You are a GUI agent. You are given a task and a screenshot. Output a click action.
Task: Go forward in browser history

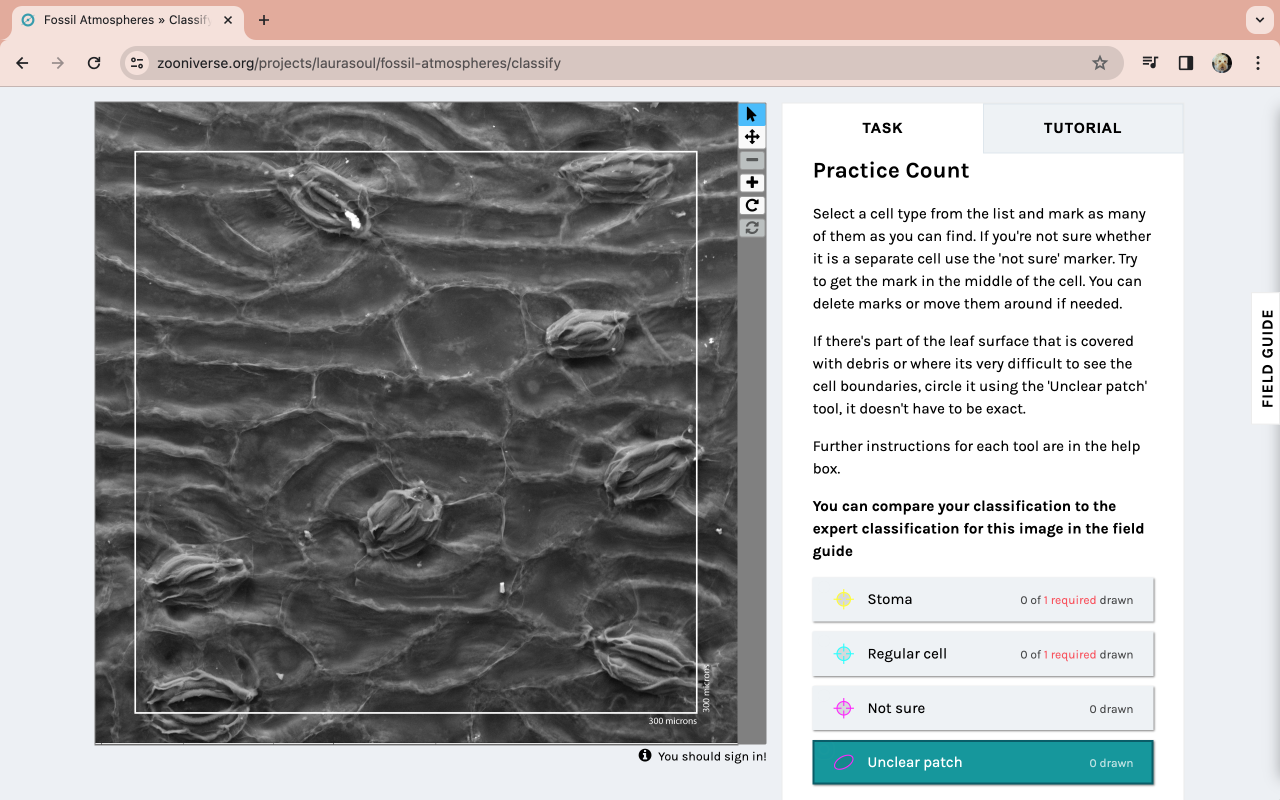[58, 63]
